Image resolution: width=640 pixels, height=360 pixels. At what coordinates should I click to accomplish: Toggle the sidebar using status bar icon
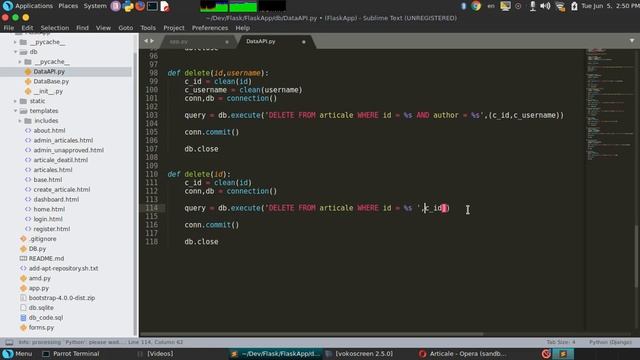pos(9,342)
